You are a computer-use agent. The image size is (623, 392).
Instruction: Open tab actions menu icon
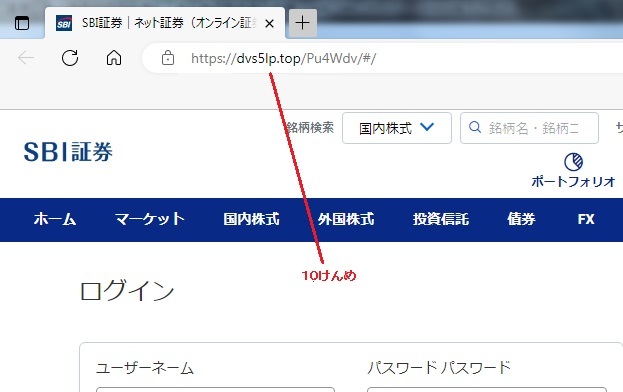pos(22,23)
